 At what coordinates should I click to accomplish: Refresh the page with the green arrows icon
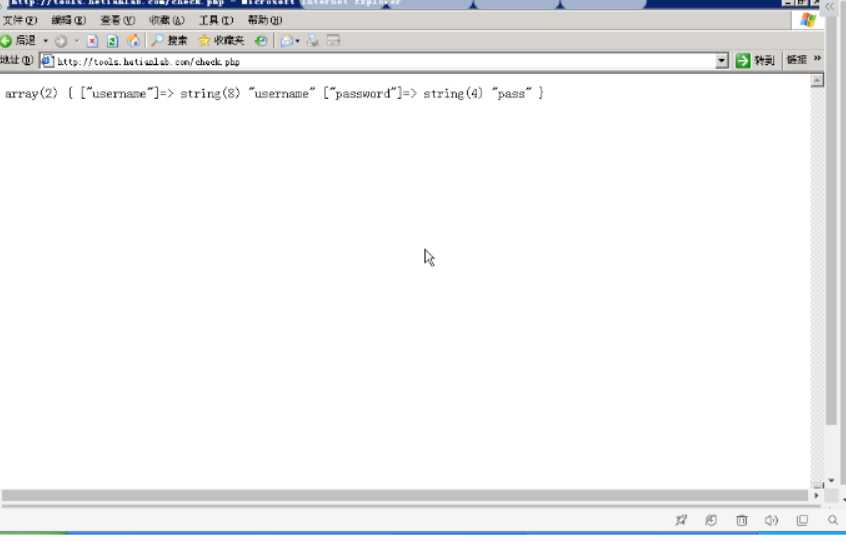pos(112,41)
